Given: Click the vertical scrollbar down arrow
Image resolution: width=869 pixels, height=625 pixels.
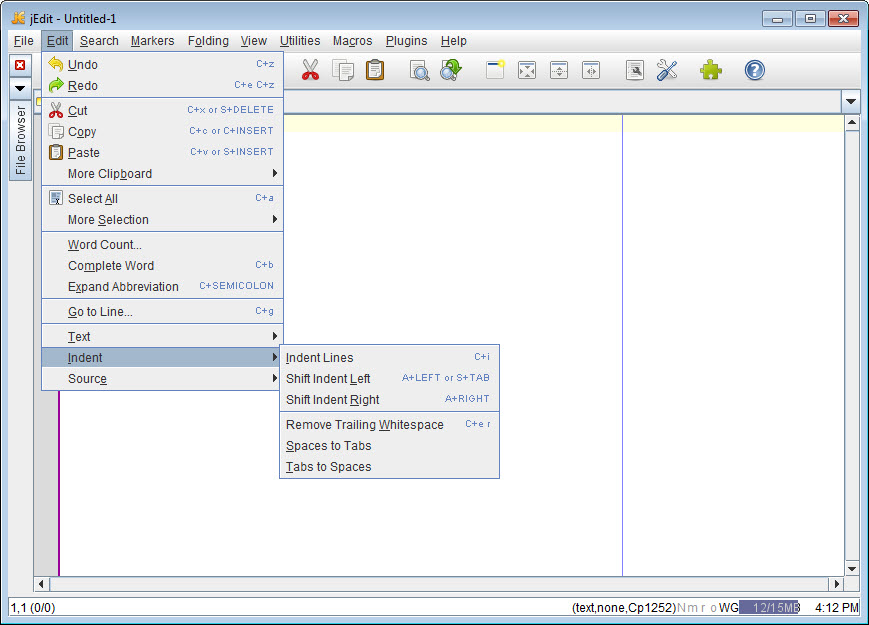Looking at the screenshot, I should point(852,569).
